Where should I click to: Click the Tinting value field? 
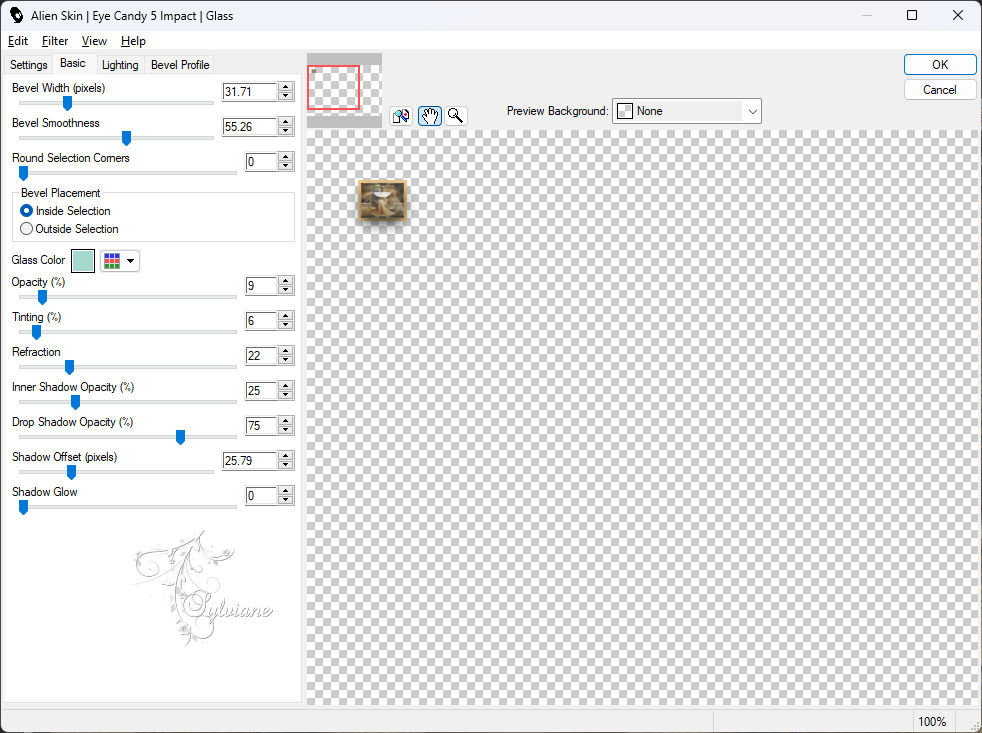261,321
